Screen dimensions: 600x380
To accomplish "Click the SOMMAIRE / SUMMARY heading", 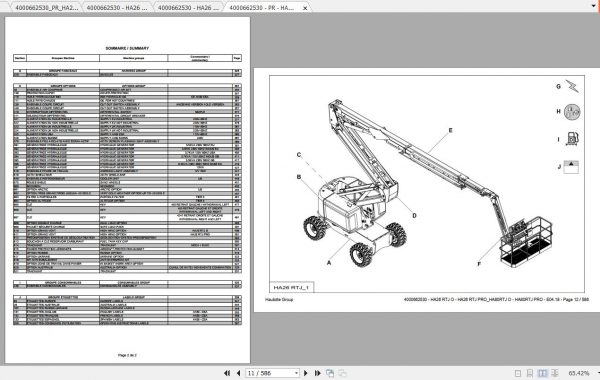I will click(x=127, y=48).
